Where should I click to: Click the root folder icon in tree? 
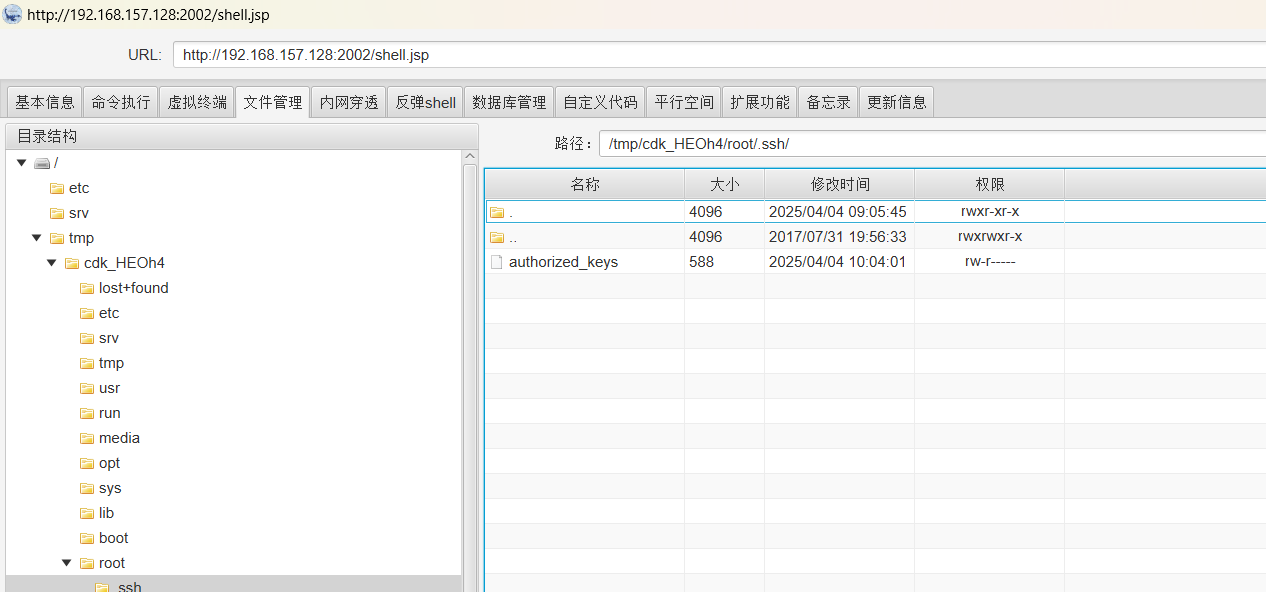[x=87, y=563]
